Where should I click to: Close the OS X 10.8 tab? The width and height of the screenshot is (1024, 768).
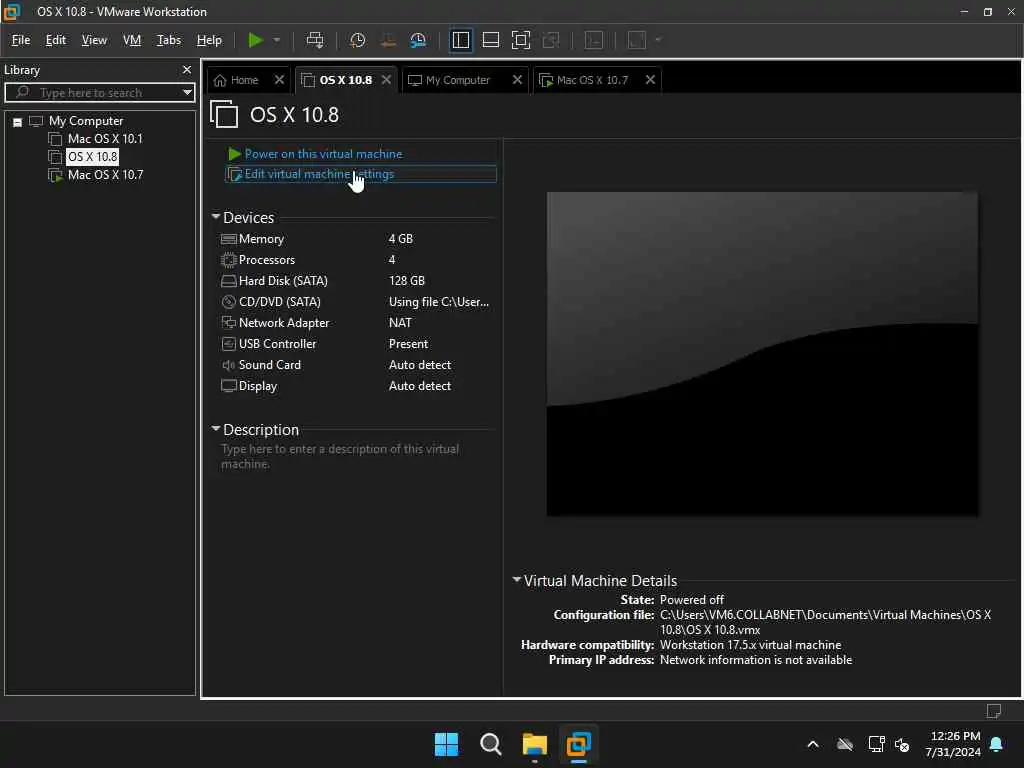pos(386,80)
